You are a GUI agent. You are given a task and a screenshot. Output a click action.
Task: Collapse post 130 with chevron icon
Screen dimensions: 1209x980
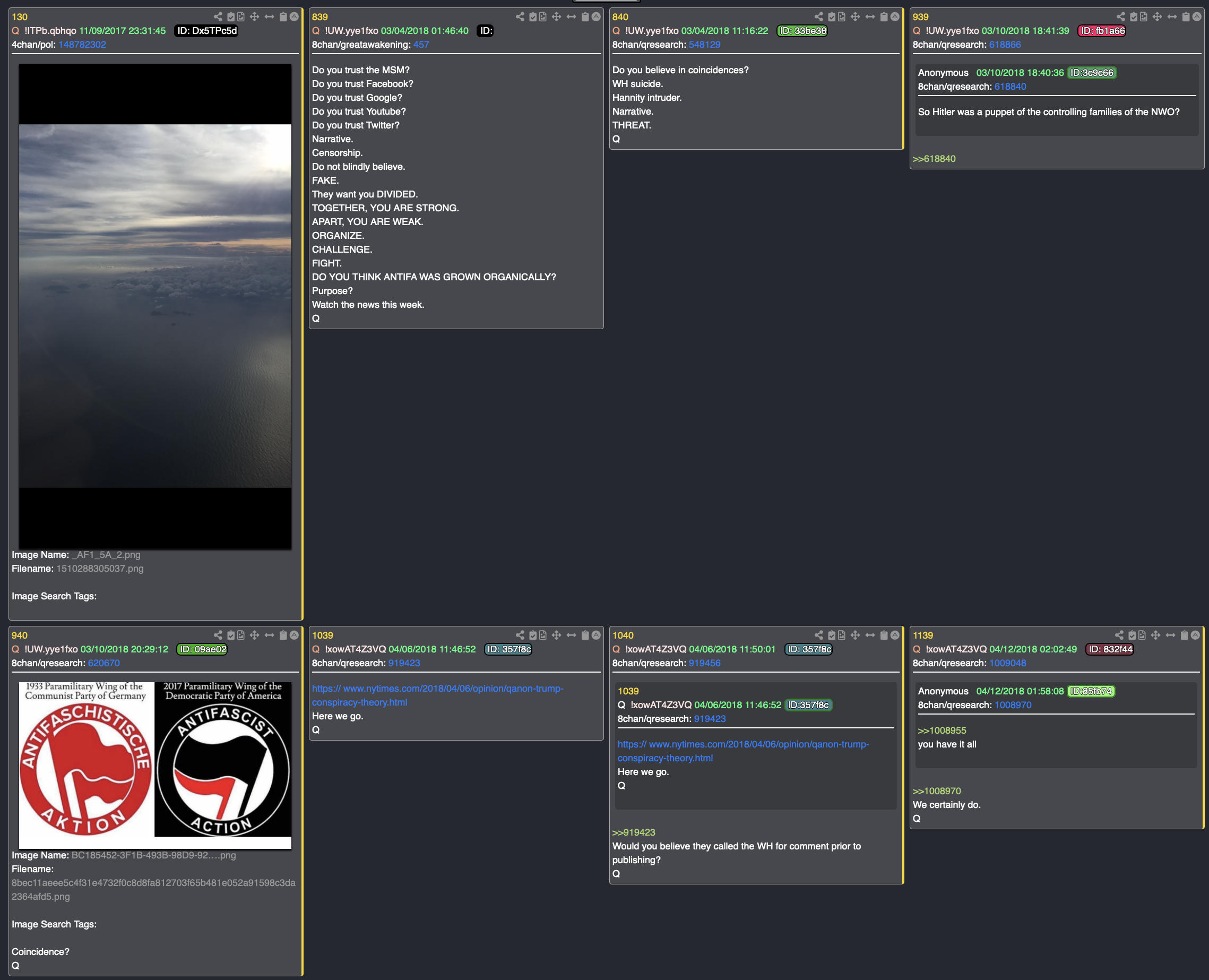pyautogui.click(x=294, y=17)
